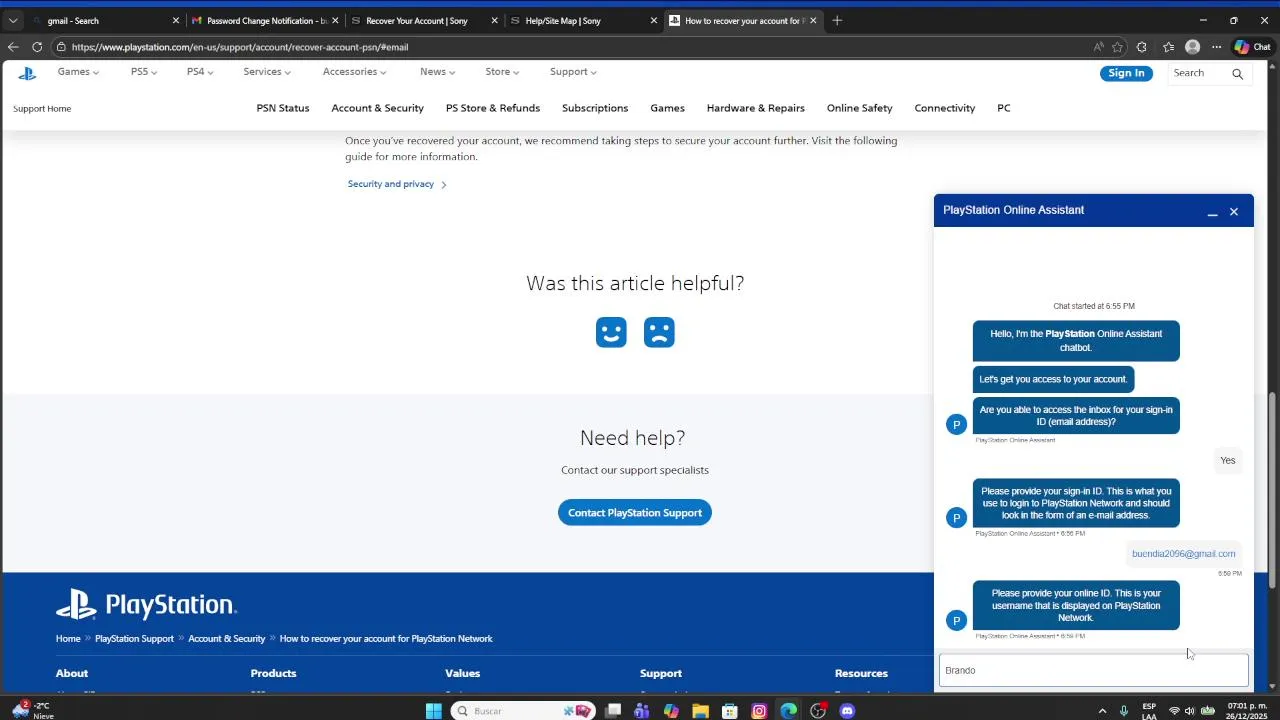Open the weather widget on taskbar
This screenshot has width=1280, height=720.
[31, 710]
